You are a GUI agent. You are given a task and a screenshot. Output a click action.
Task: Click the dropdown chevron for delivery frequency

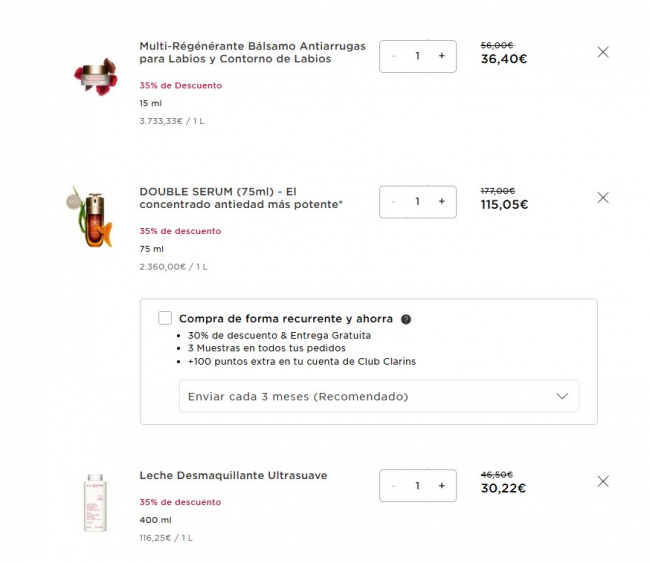[x=561, y=396]
